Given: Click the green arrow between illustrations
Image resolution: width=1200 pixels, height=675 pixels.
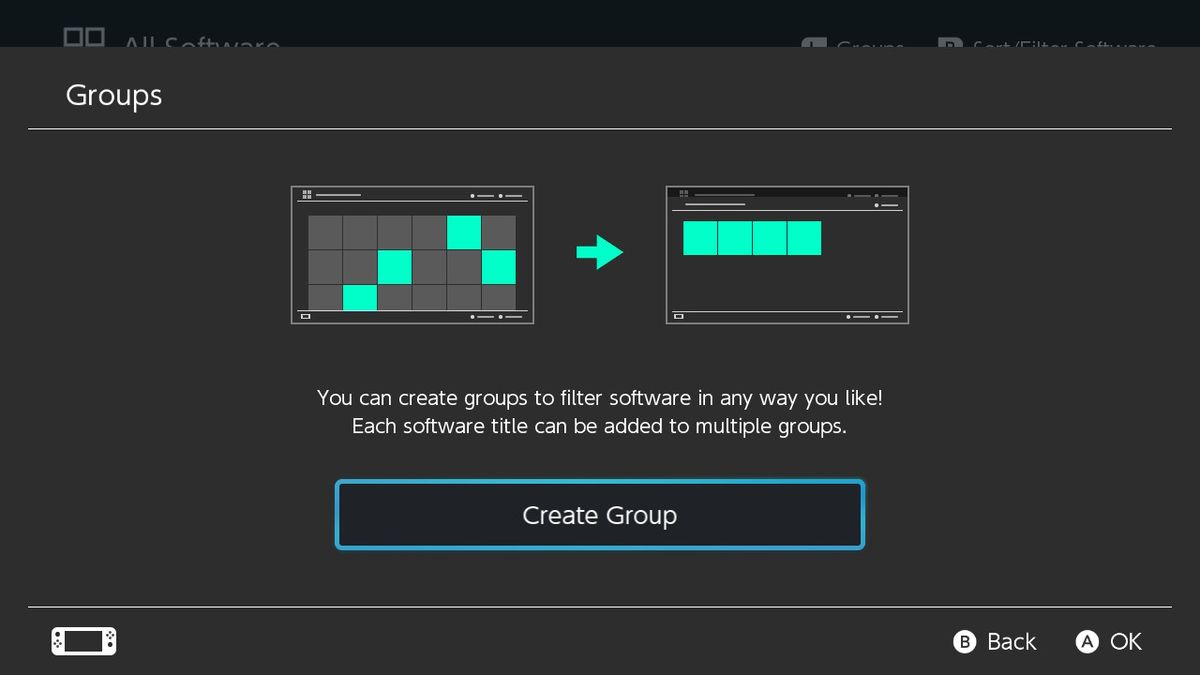Looking at the screenshot, I should click(598, 253).
